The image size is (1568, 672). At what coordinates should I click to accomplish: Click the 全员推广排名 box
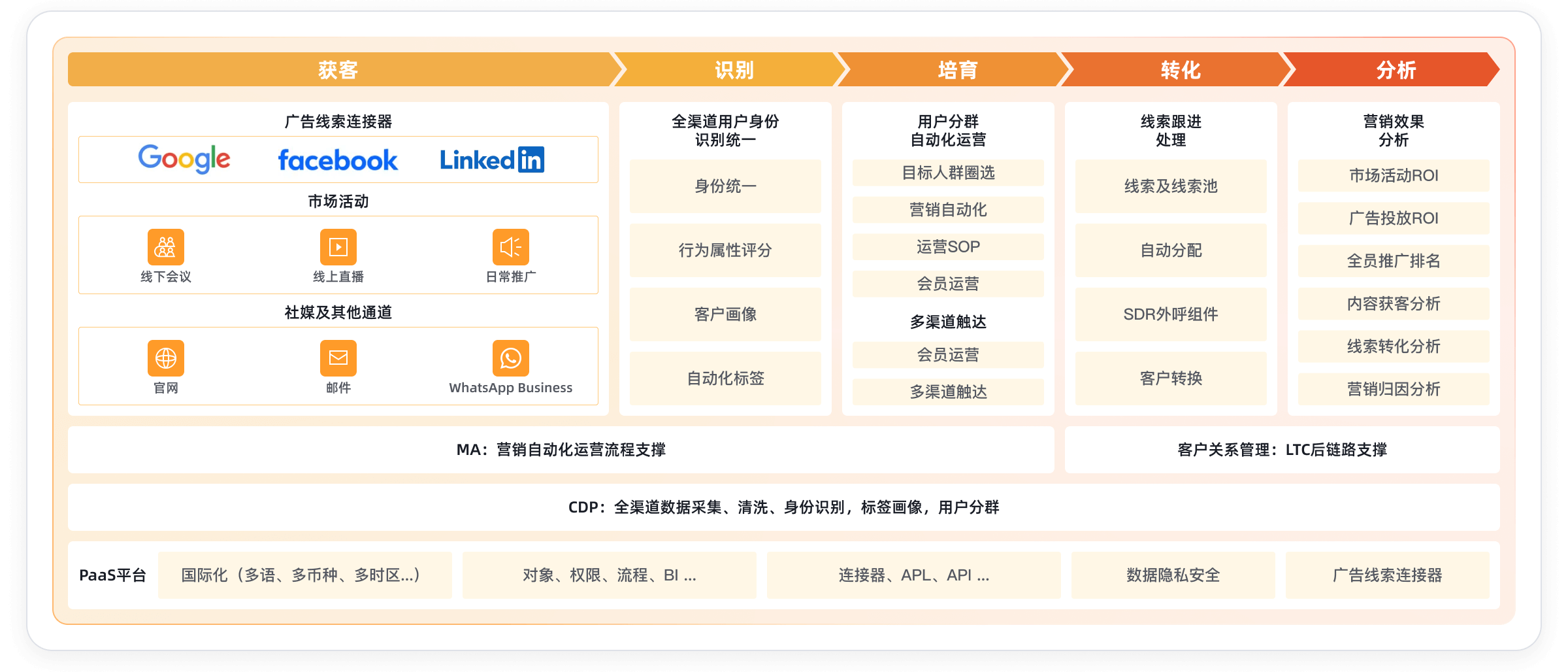pyautogui.click(x=1394, y=261)
